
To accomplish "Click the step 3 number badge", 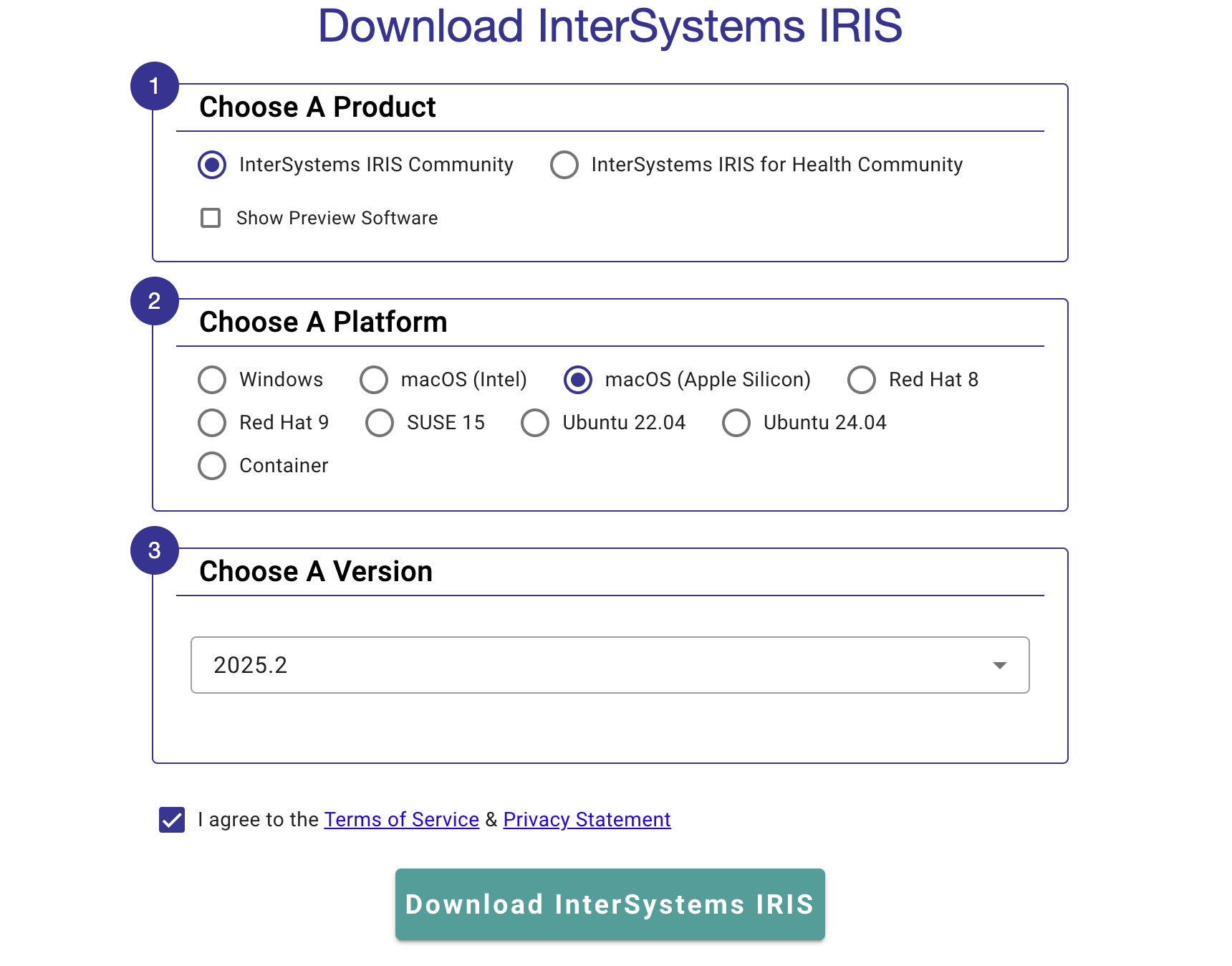I will tap(154, 550).
